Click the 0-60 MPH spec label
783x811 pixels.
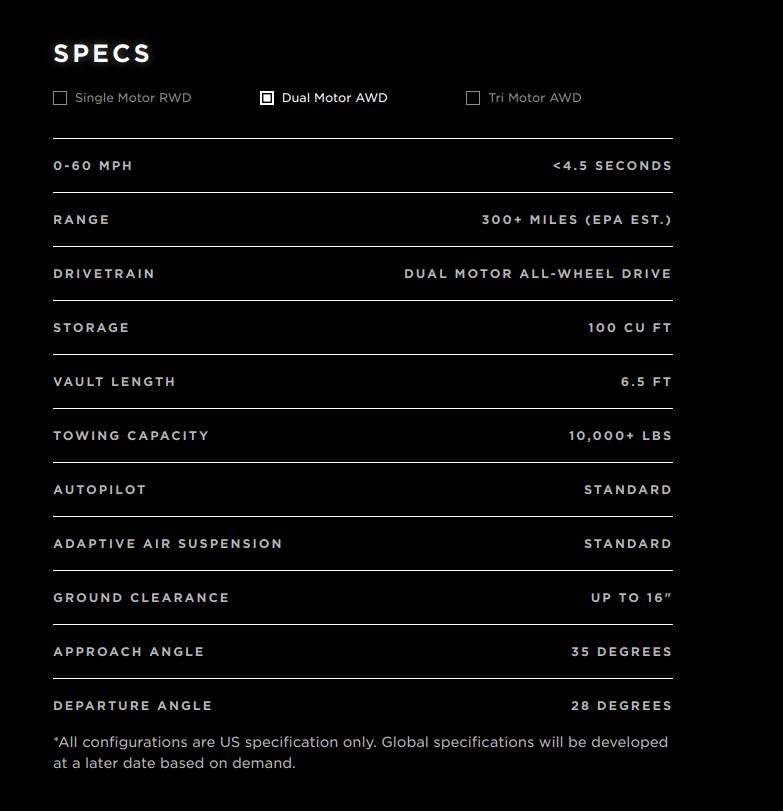[93, 166]
